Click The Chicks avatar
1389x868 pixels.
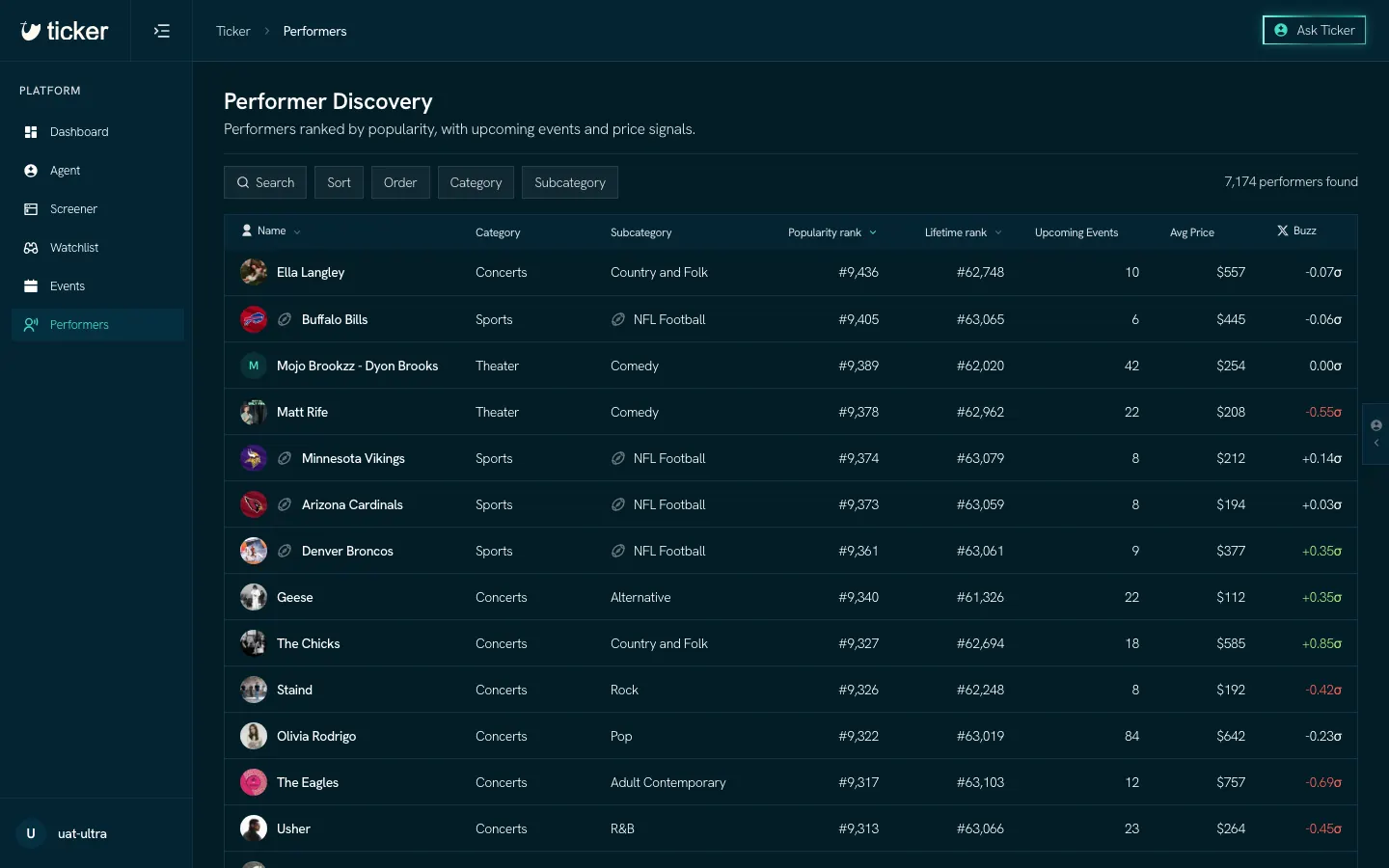coord(254,643)
